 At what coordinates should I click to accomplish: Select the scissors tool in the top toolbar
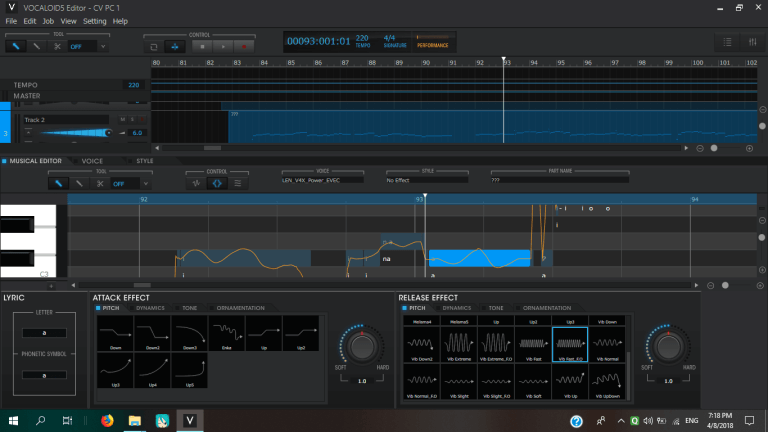(x=57, y=47)
